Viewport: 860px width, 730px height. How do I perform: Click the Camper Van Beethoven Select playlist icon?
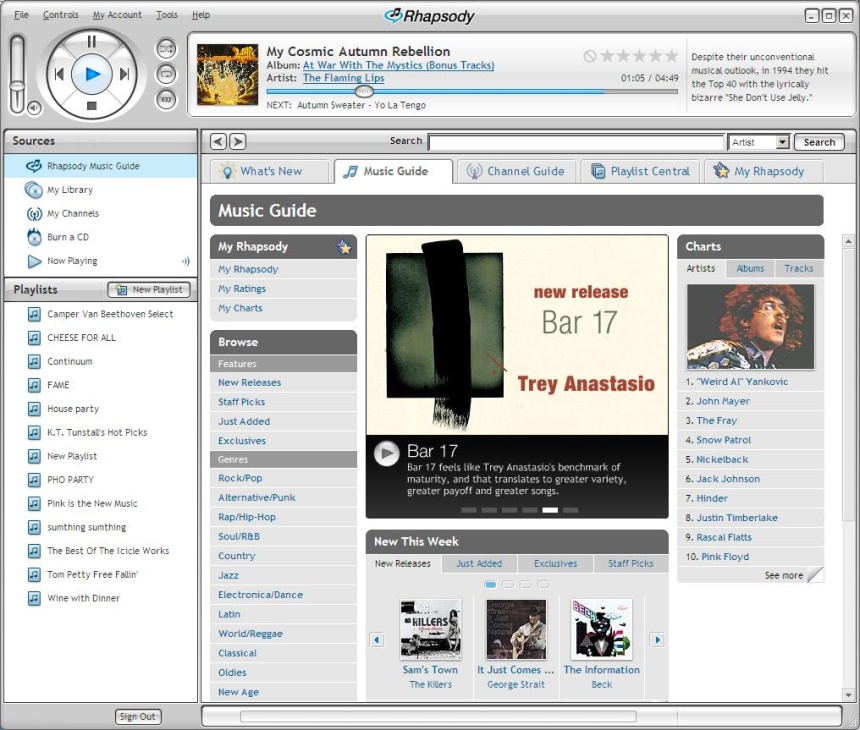tap(34, 314)
